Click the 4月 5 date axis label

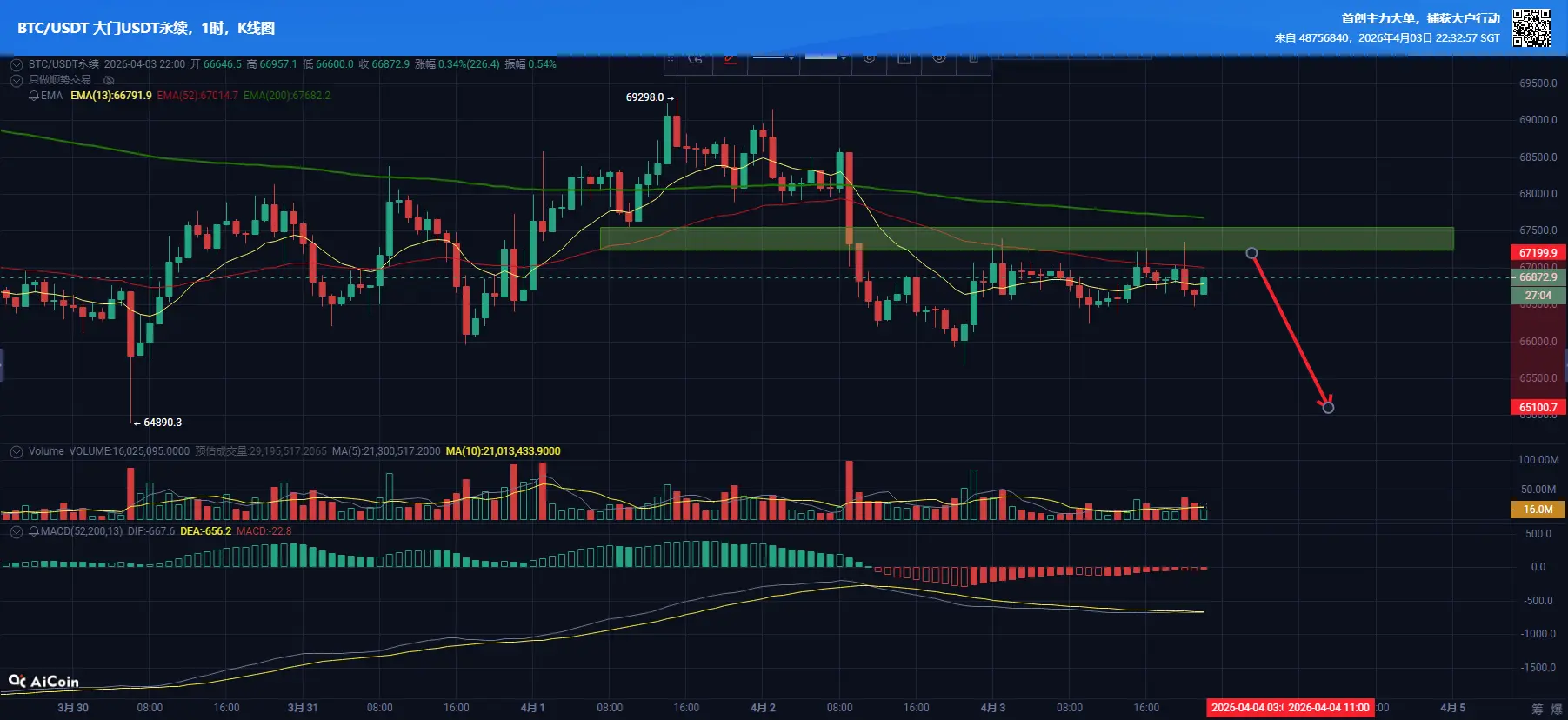point(1452,708)
